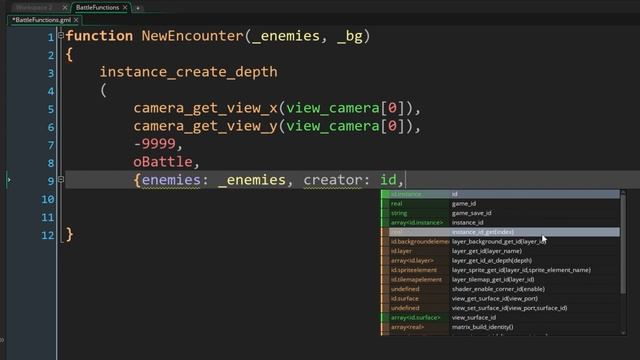This screenshot has width=640, height=360.
Task: Click 'view_camera' on line 5
Action: (x=333, y=108)
